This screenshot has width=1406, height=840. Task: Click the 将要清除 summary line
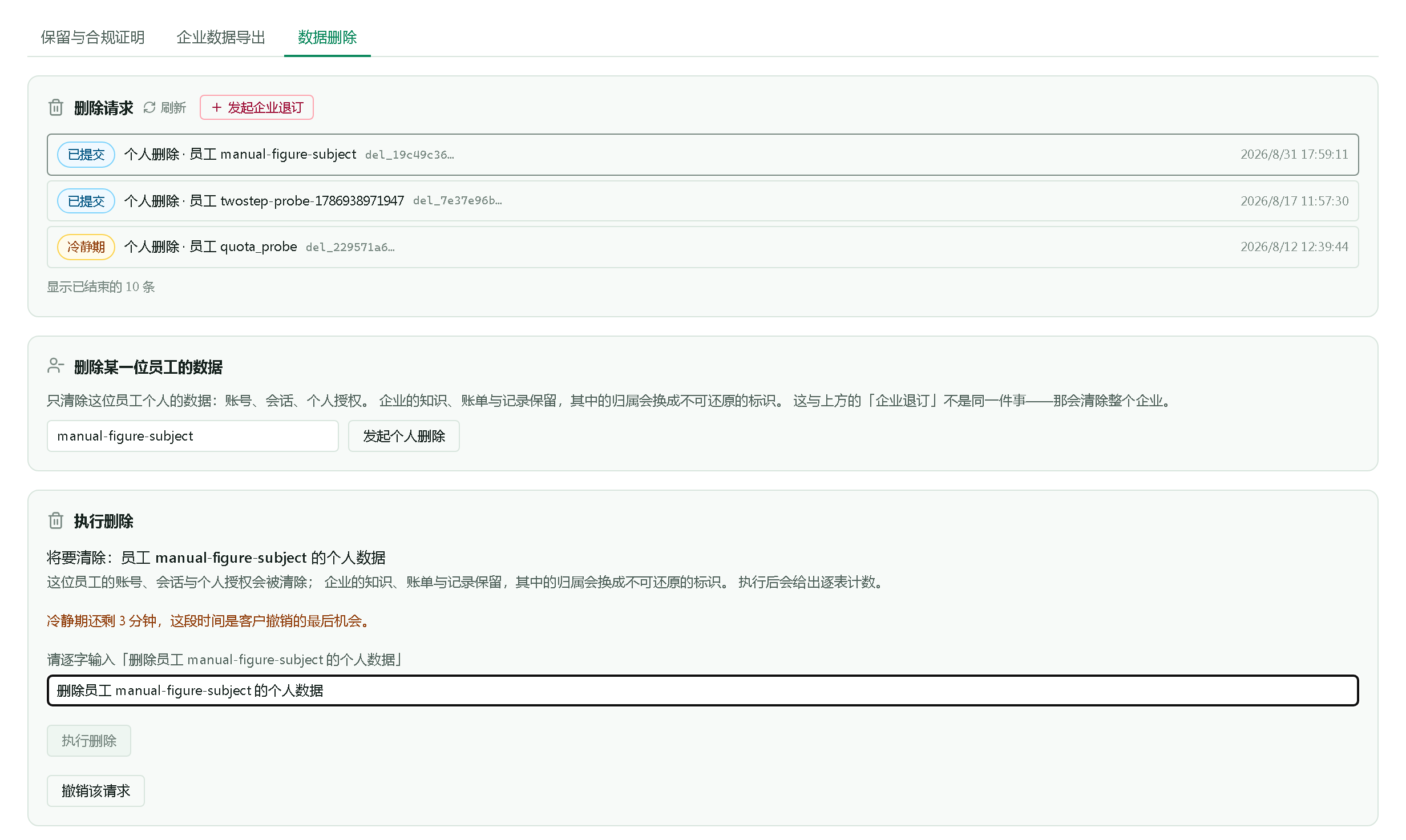[216, 558]
